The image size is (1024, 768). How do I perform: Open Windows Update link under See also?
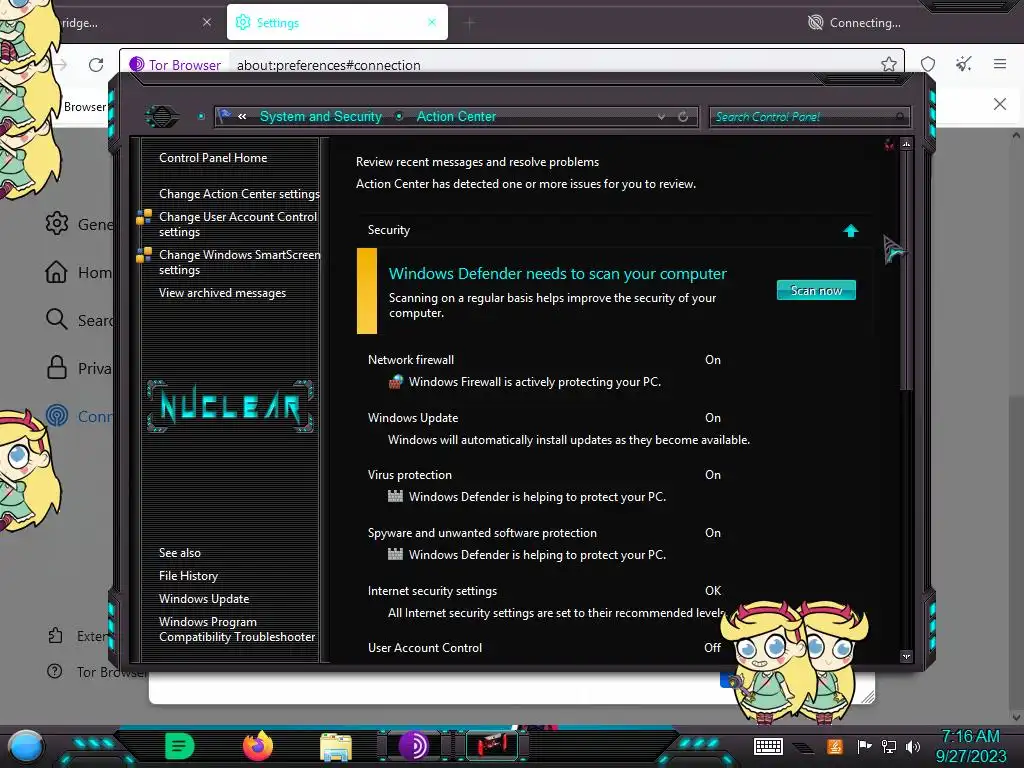(x=204, y=599)
